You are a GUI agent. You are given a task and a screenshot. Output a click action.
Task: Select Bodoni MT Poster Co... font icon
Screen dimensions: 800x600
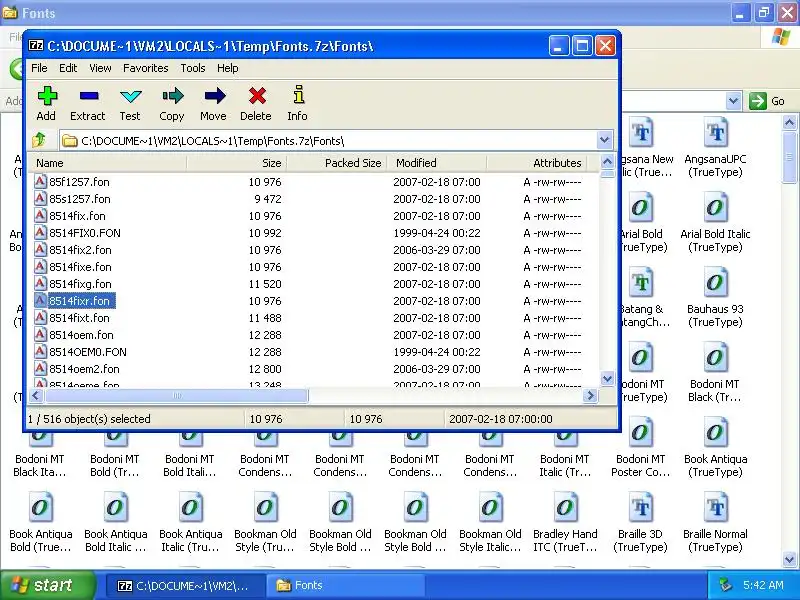pos(640,433)
